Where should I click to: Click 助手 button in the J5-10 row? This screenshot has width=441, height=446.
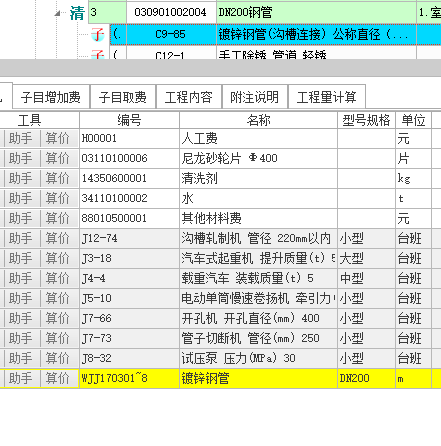(21, 299)
